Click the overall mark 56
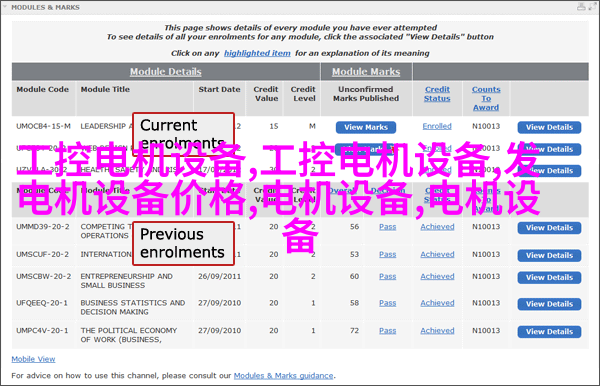The image size is (600, 386). pyautogui.click(x=354, y=227)
